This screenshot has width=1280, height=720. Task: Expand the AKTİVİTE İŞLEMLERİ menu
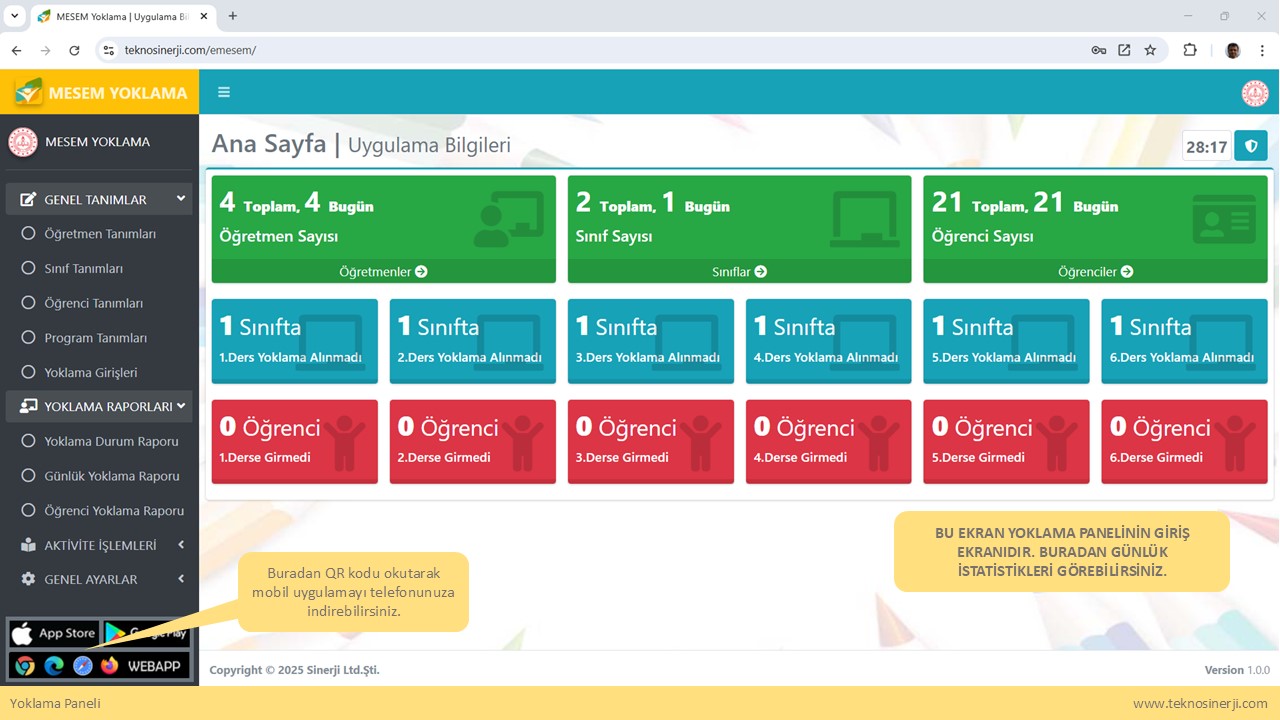100,545
